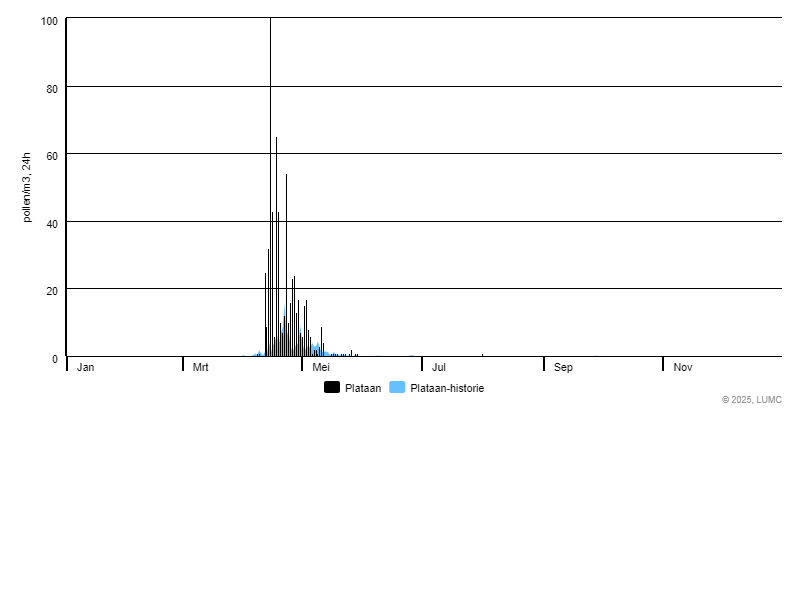Select the Jan label on the x-axis
The image size is (800, 600).
pyautogui.click(x=86, y=368)
